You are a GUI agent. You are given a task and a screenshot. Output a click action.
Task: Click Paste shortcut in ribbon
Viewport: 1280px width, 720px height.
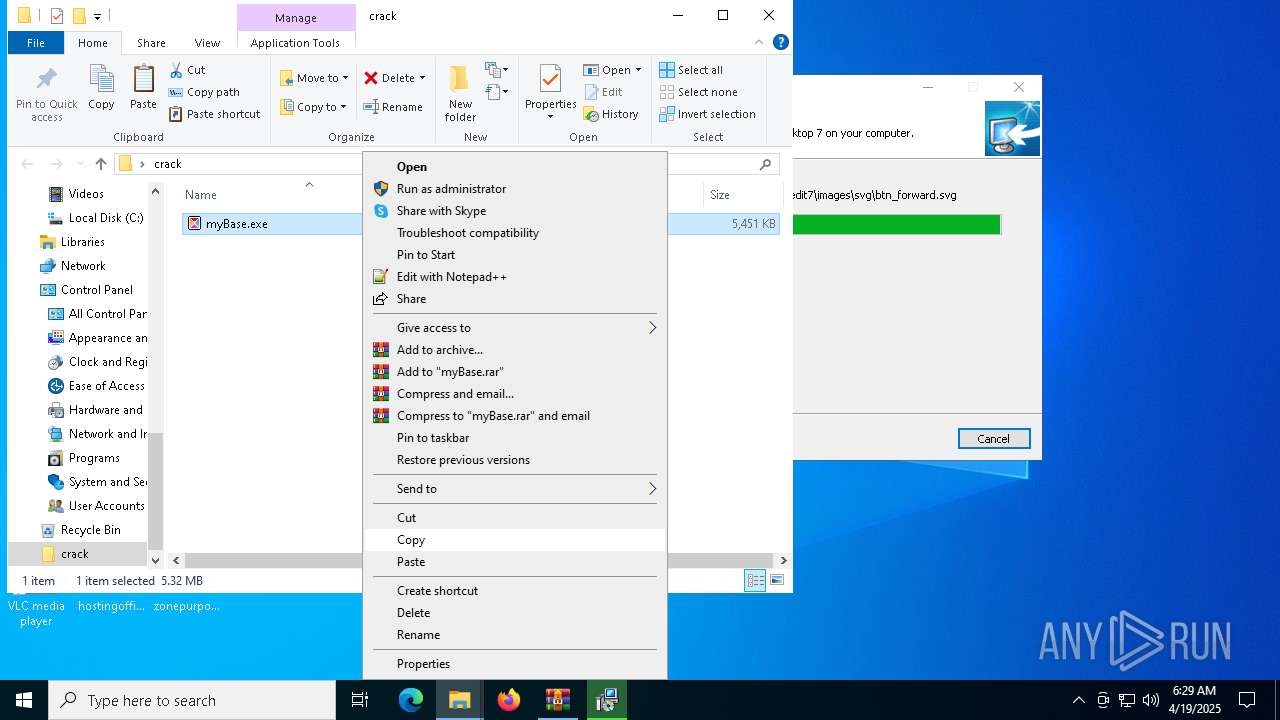pyautogui.click(x=214, y=114)
